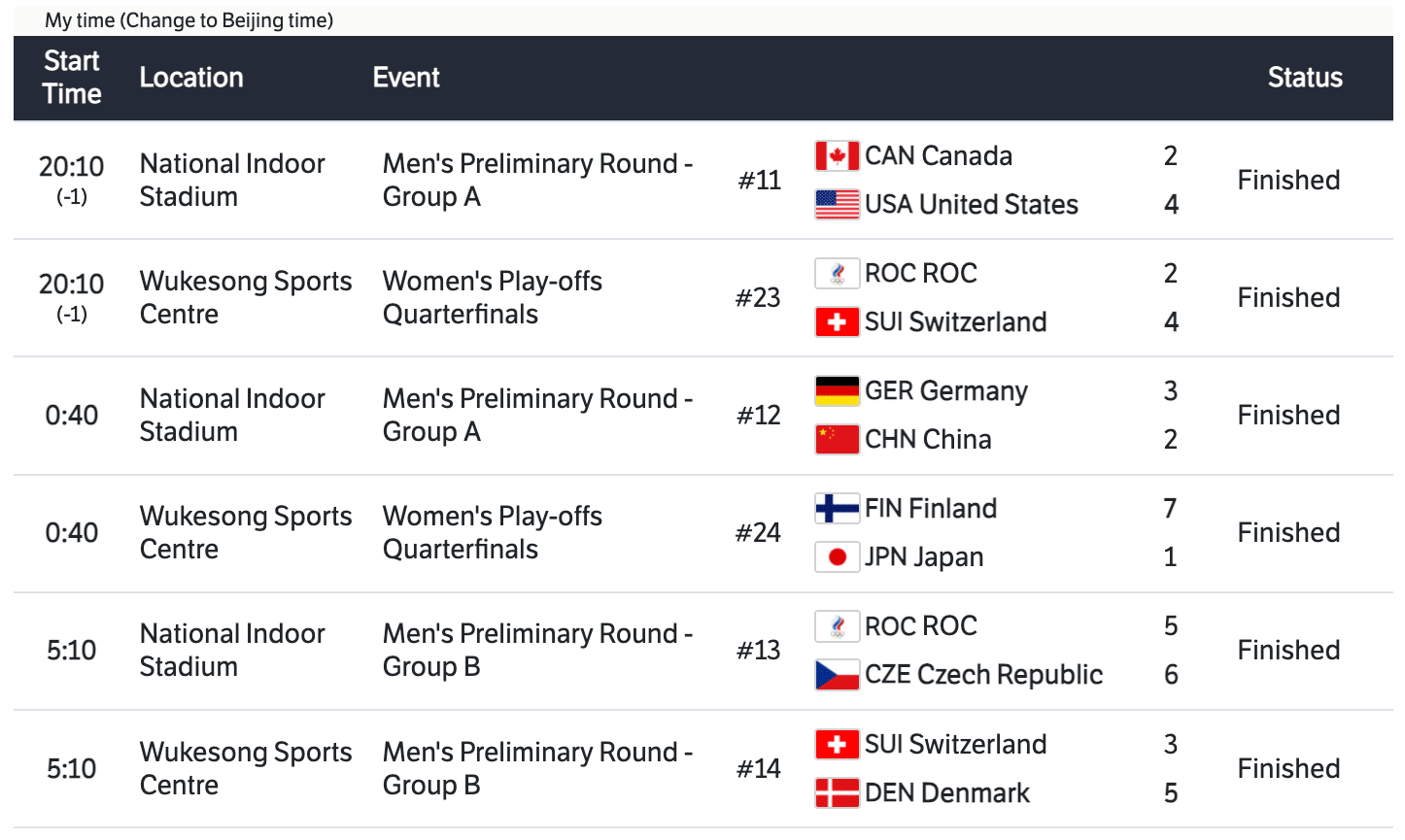
Task: Click the China flag icon
Action: (x=837, y=439)
